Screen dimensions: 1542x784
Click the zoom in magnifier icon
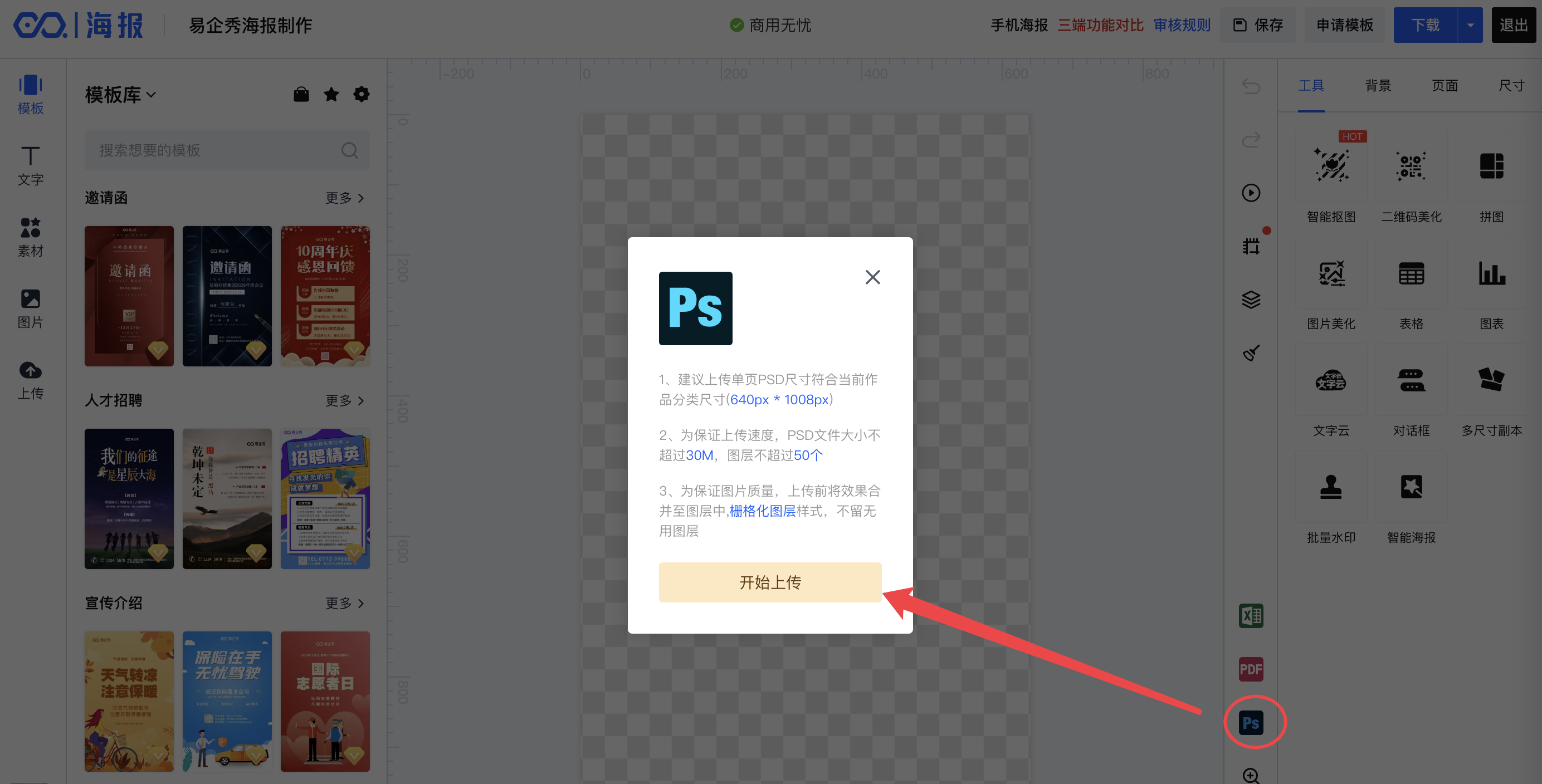click(x=1251, y=776)
